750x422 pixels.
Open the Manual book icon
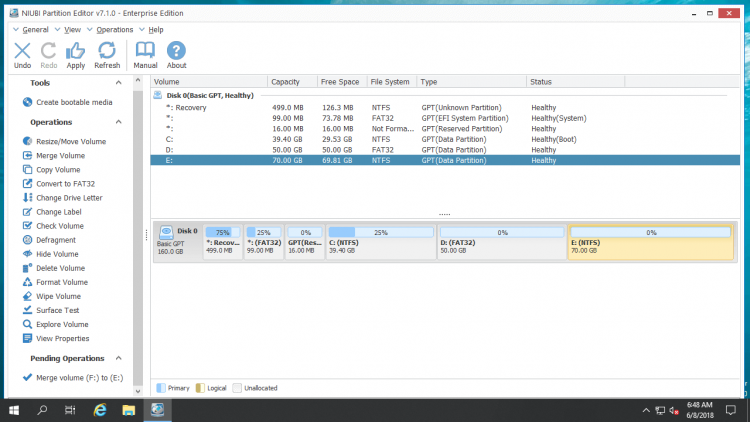pos(145,55)
